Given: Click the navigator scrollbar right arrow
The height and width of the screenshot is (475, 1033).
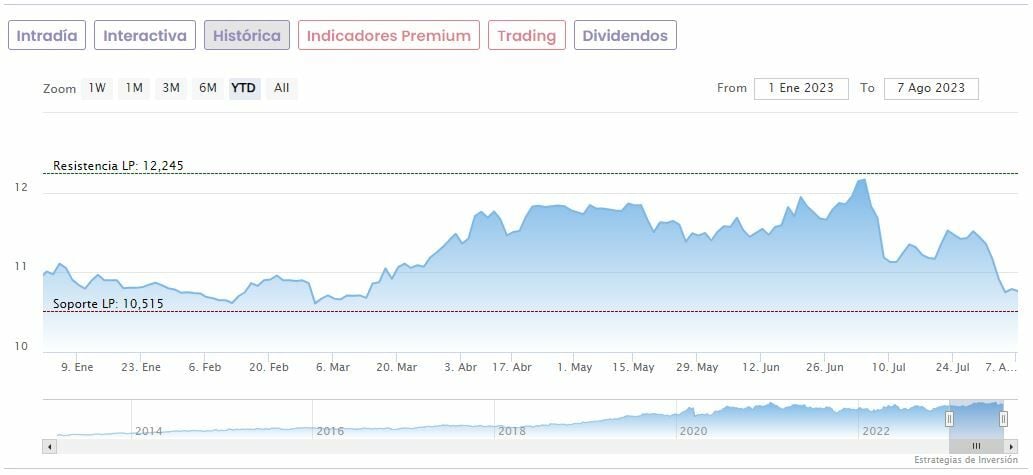Looking at the screenshot, I should tap(1011, 446).
